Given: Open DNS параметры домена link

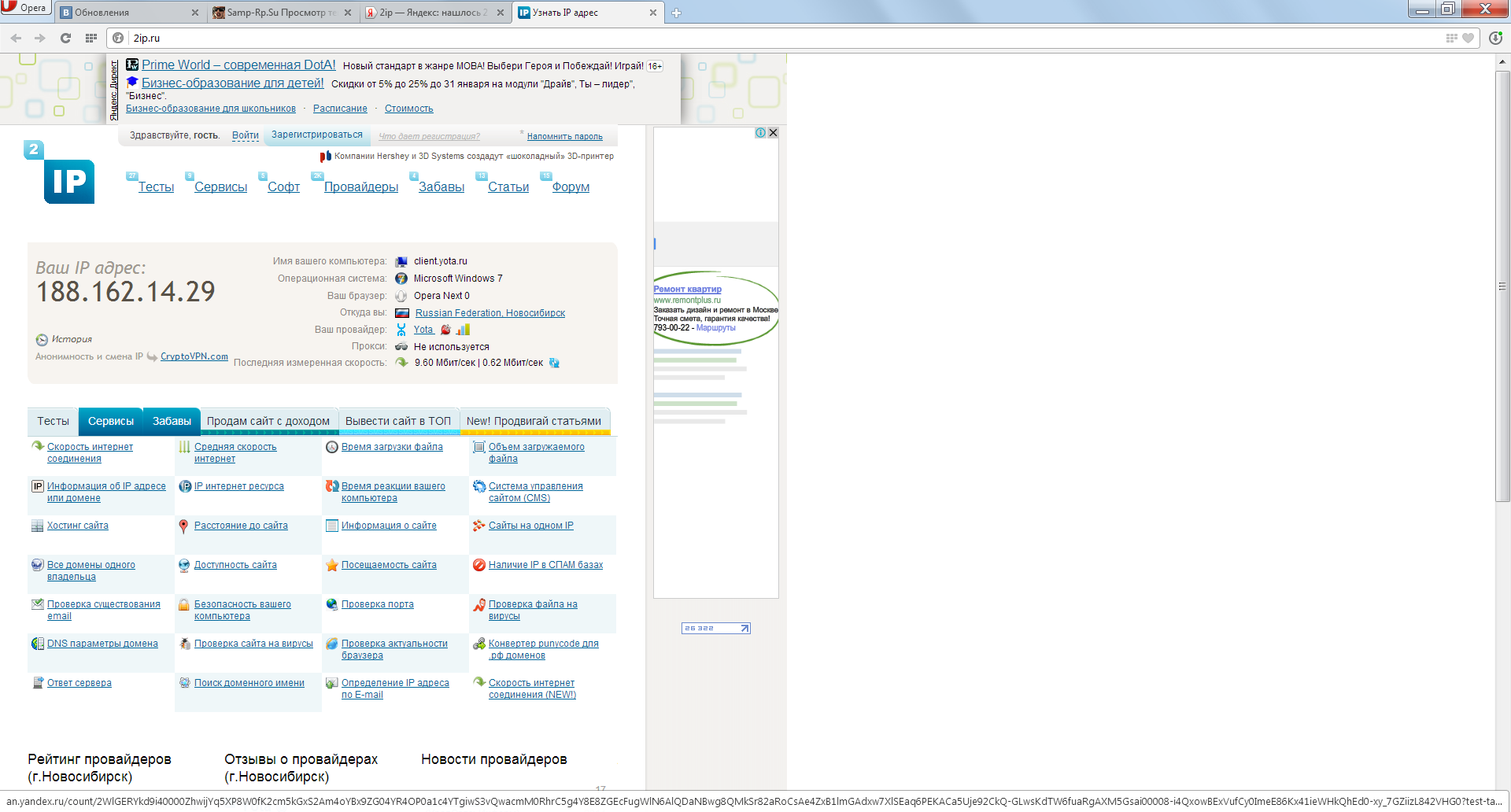Looking at the screenshot, I should (x=102, y=644).
